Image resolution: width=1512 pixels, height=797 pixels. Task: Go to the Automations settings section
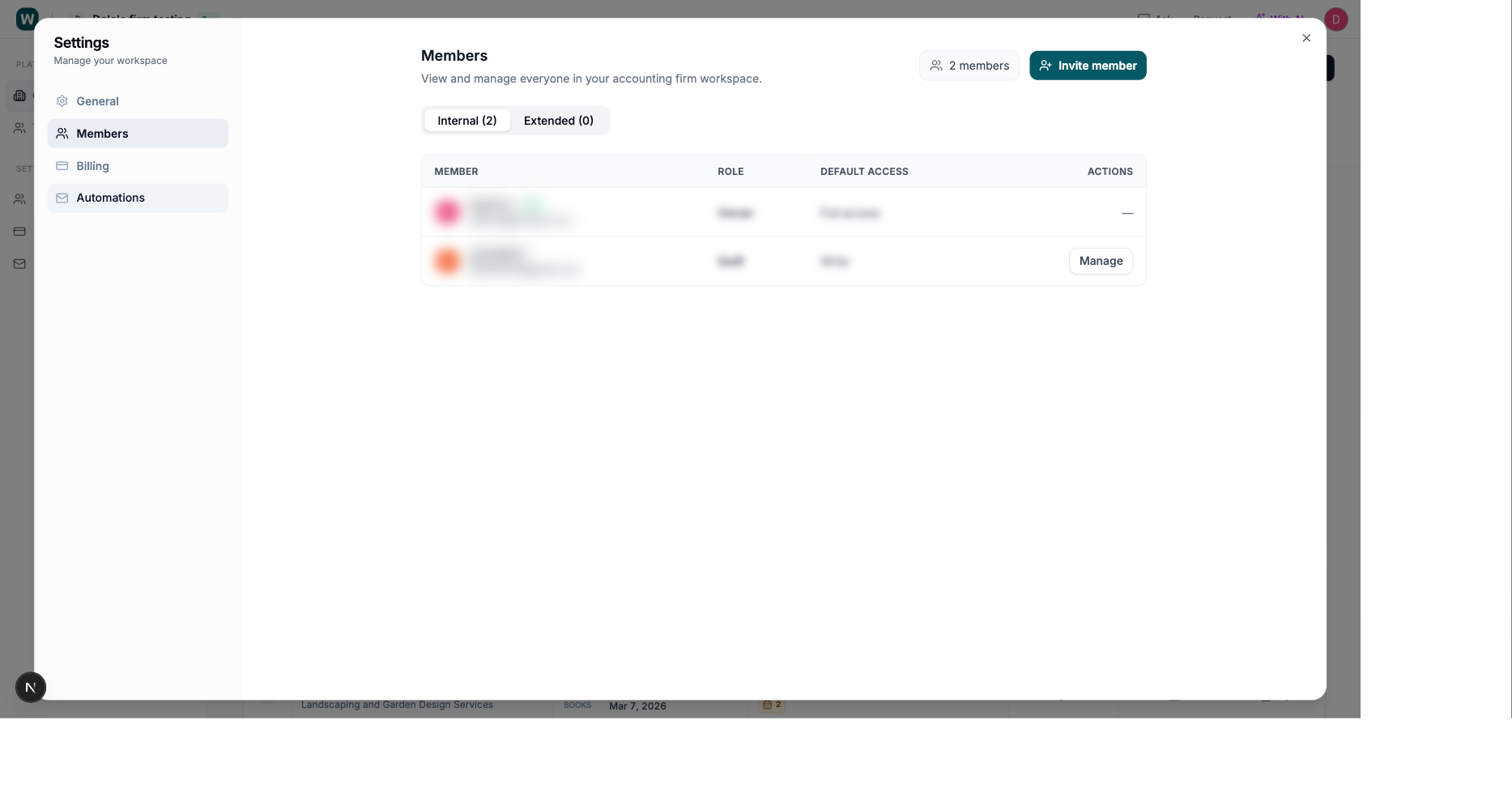pos(110,198)
